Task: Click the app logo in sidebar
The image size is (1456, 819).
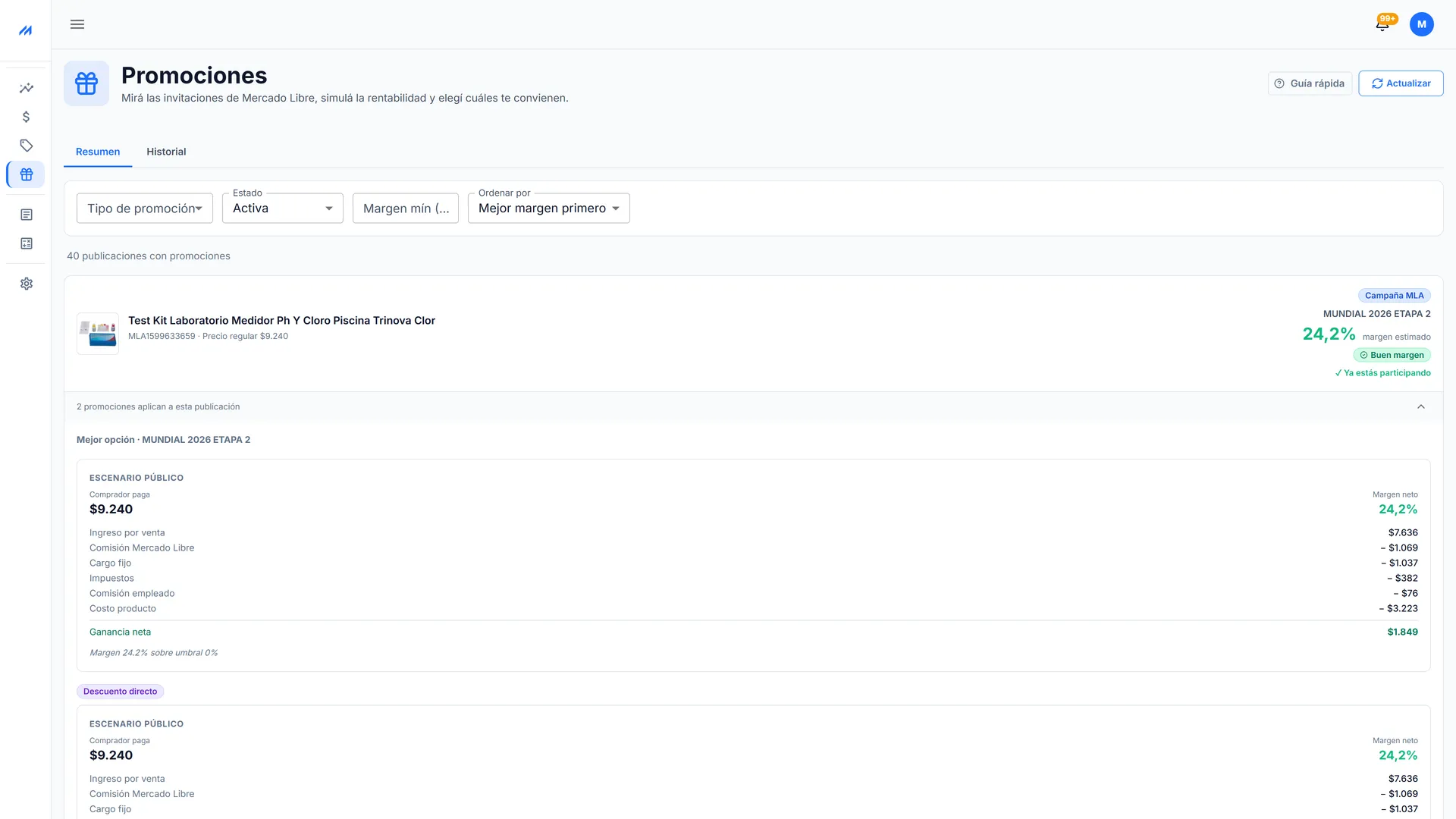Action: click(x=26, y=30)
